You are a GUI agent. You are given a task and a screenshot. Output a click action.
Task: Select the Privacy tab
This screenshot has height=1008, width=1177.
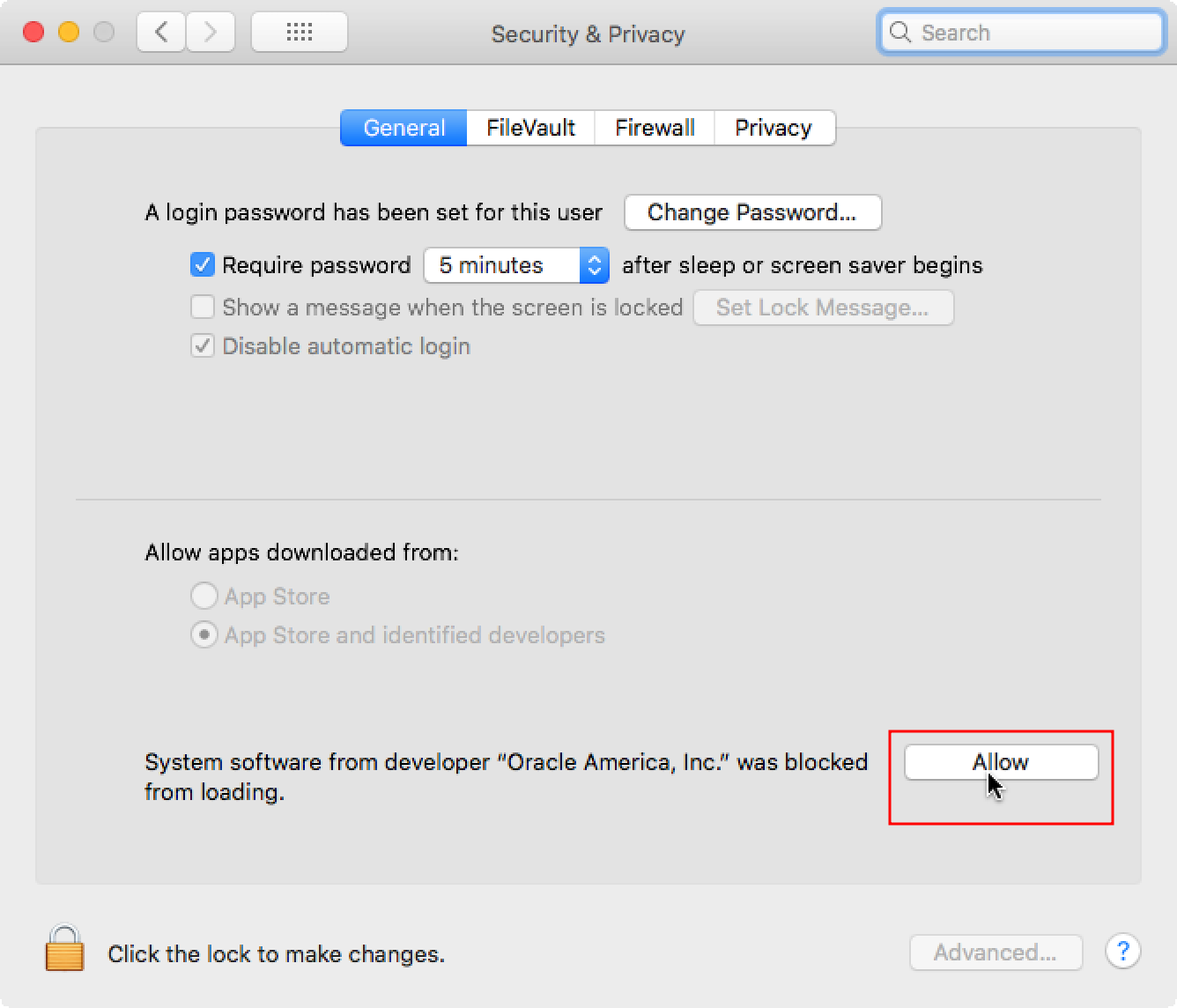773,128
